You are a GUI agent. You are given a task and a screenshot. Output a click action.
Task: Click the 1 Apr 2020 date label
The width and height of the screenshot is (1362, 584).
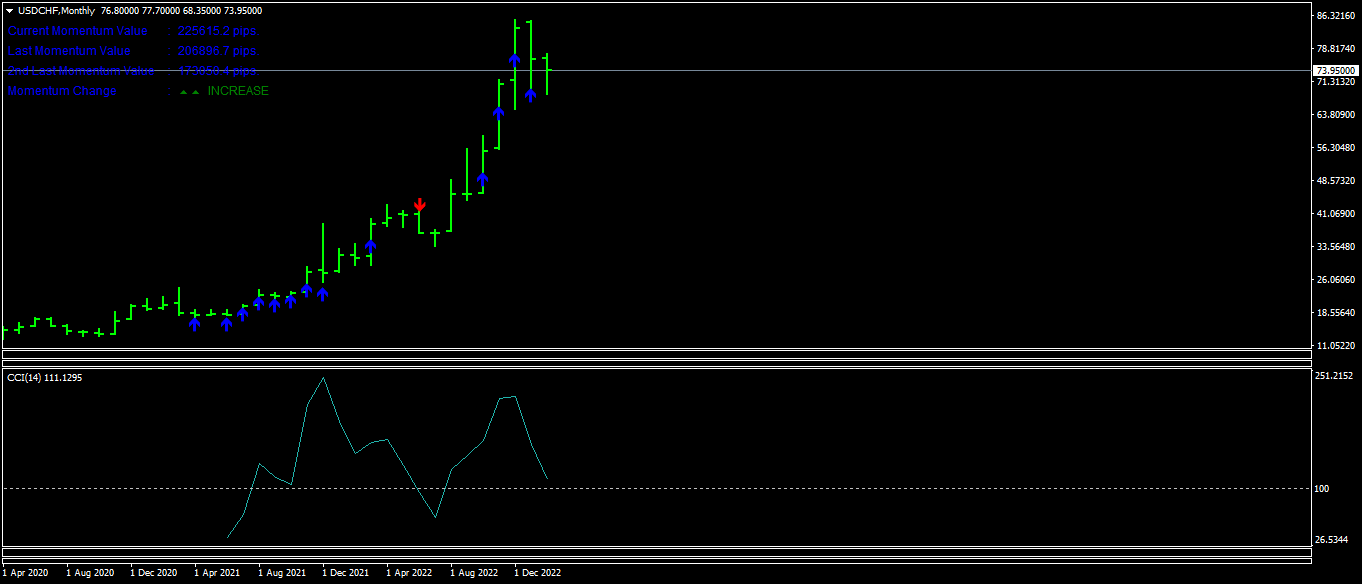tap(25, 574)
